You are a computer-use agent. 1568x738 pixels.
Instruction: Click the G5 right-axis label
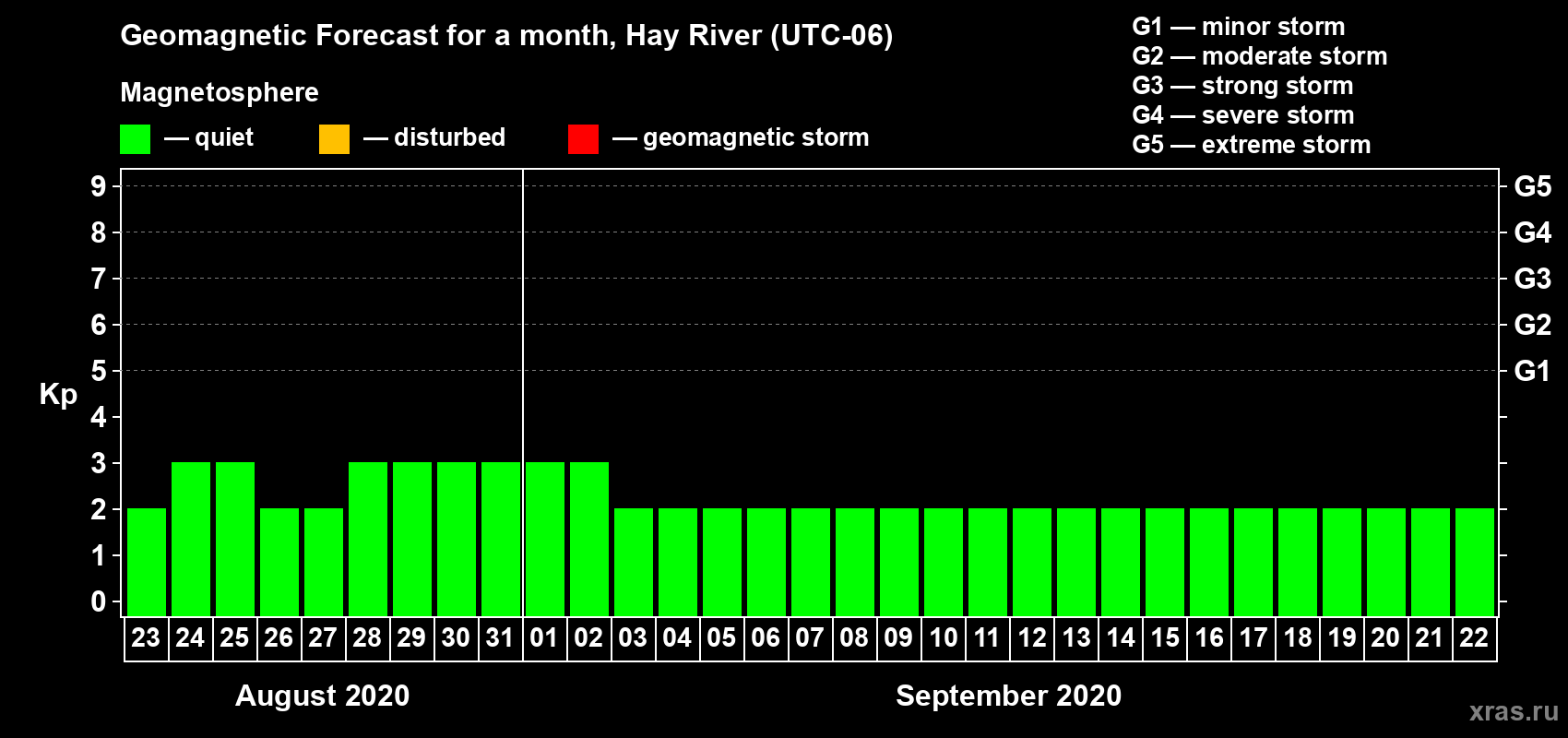(x=1533, y=186)
